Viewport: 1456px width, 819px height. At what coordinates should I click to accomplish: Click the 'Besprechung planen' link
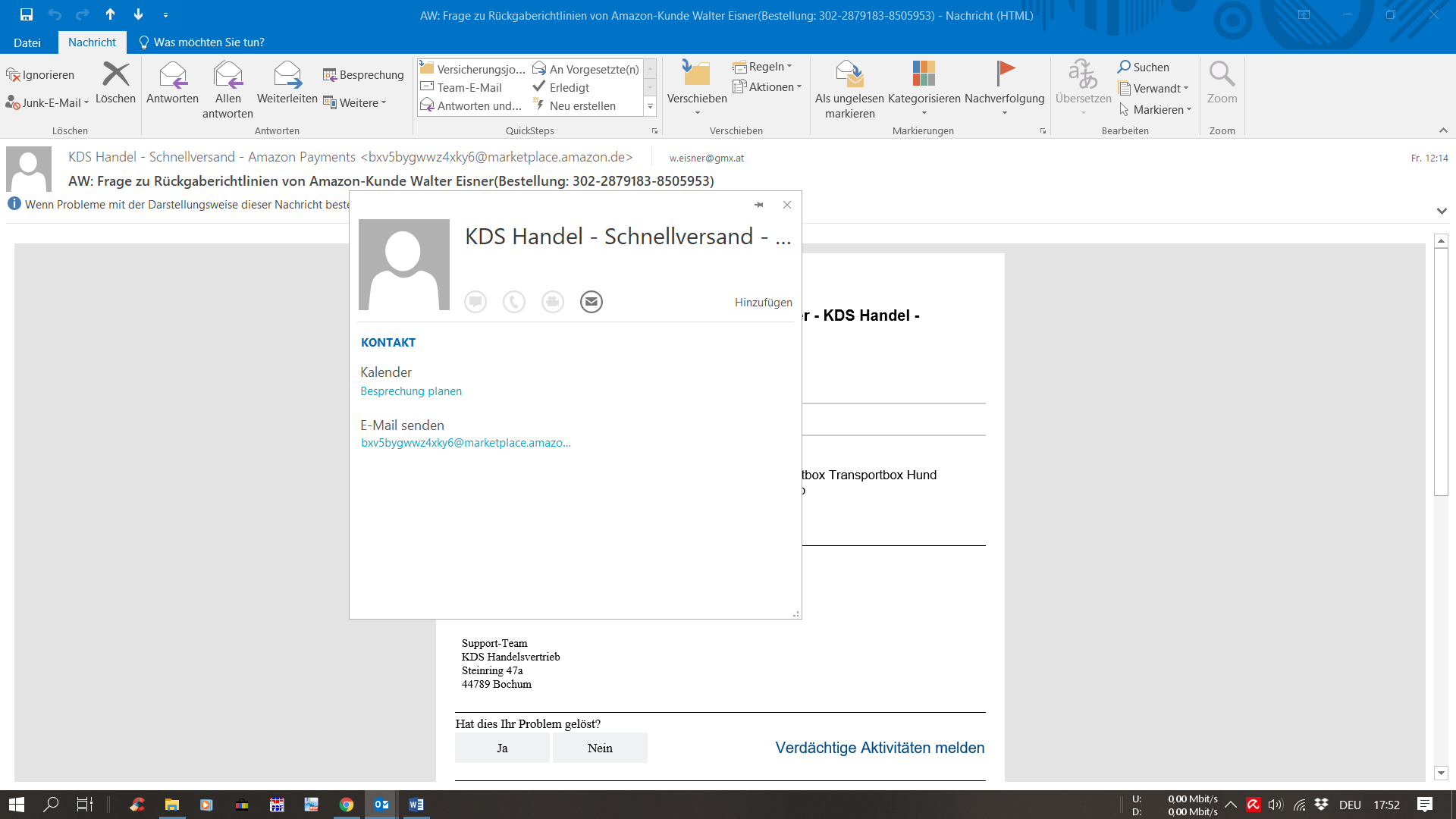point(411,391)
